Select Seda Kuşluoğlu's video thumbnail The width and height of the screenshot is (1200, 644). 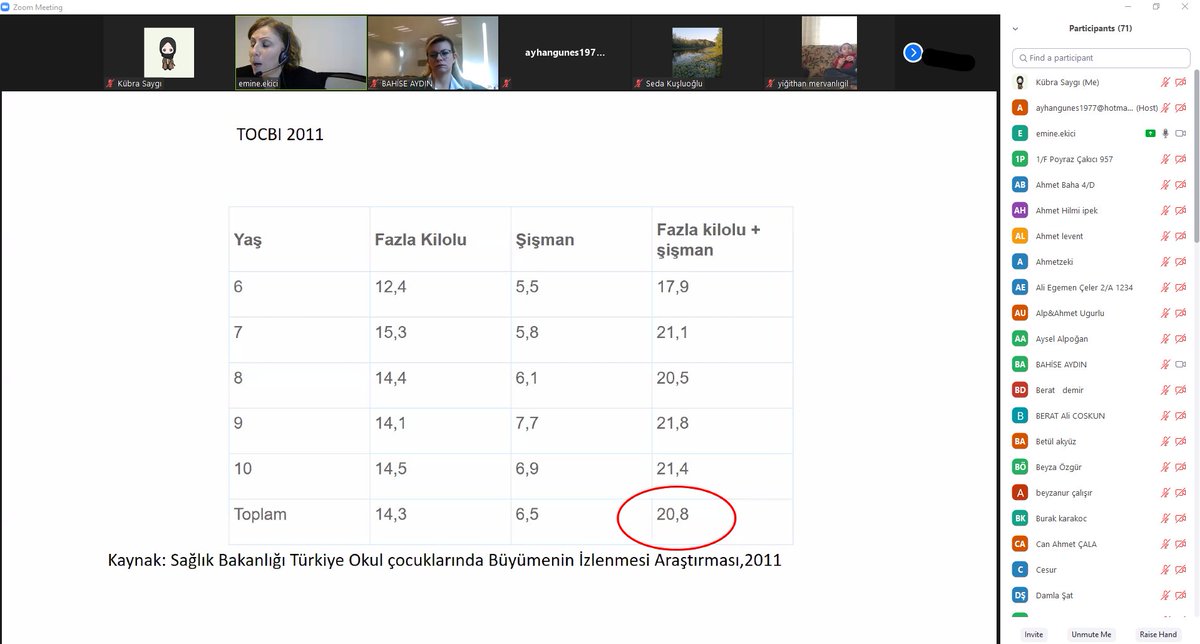tap(696, 53)
